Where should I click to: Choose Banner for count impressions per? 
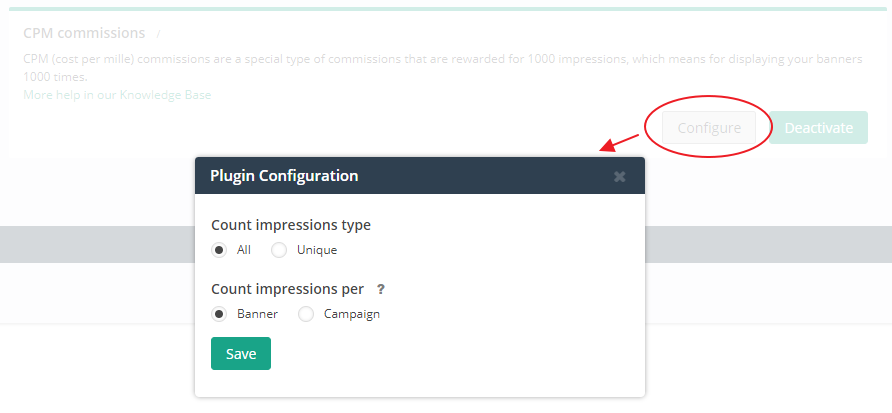(x=219, y=314)
